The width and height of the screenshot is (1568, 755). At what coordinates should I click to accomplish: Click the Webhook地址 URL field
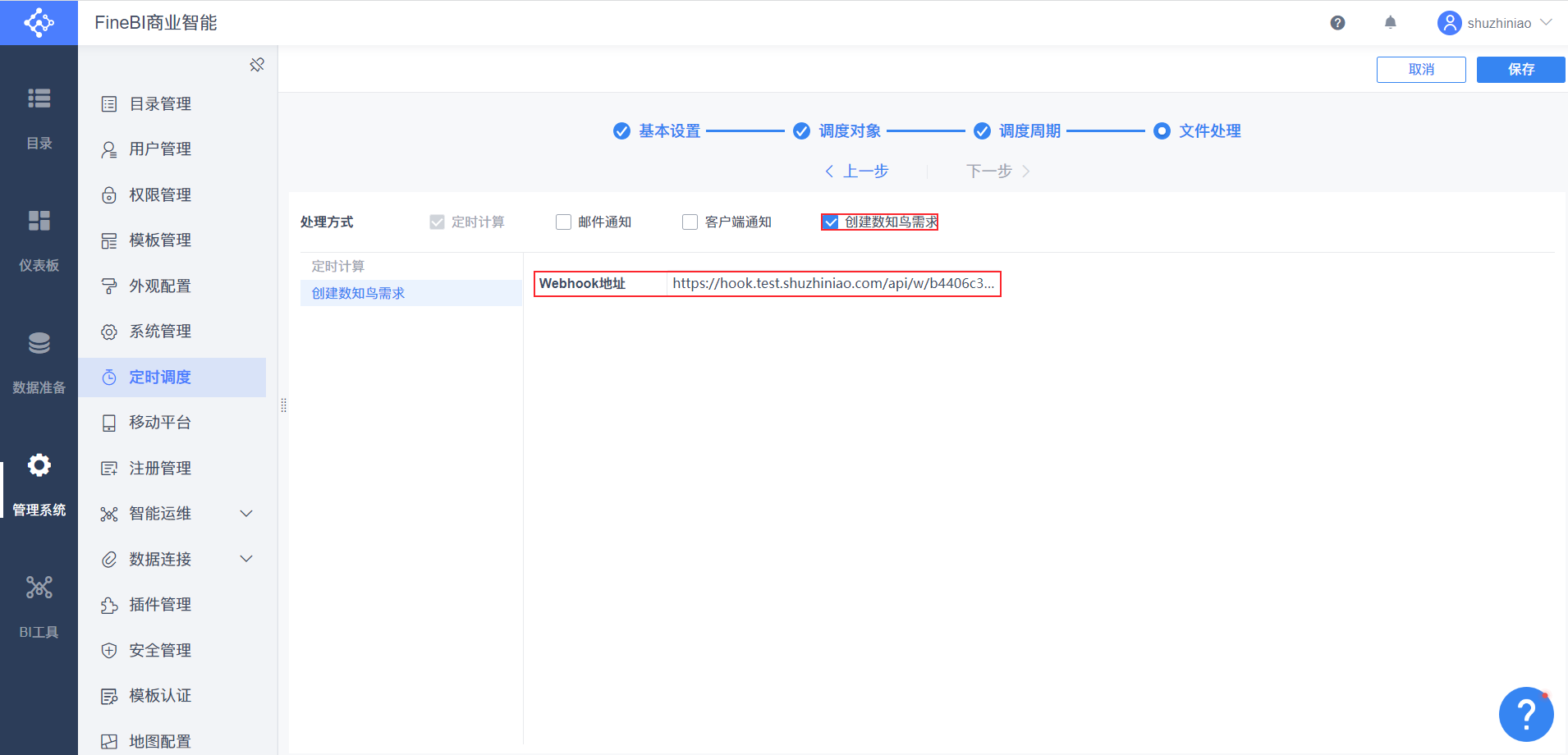pos(833,283)
